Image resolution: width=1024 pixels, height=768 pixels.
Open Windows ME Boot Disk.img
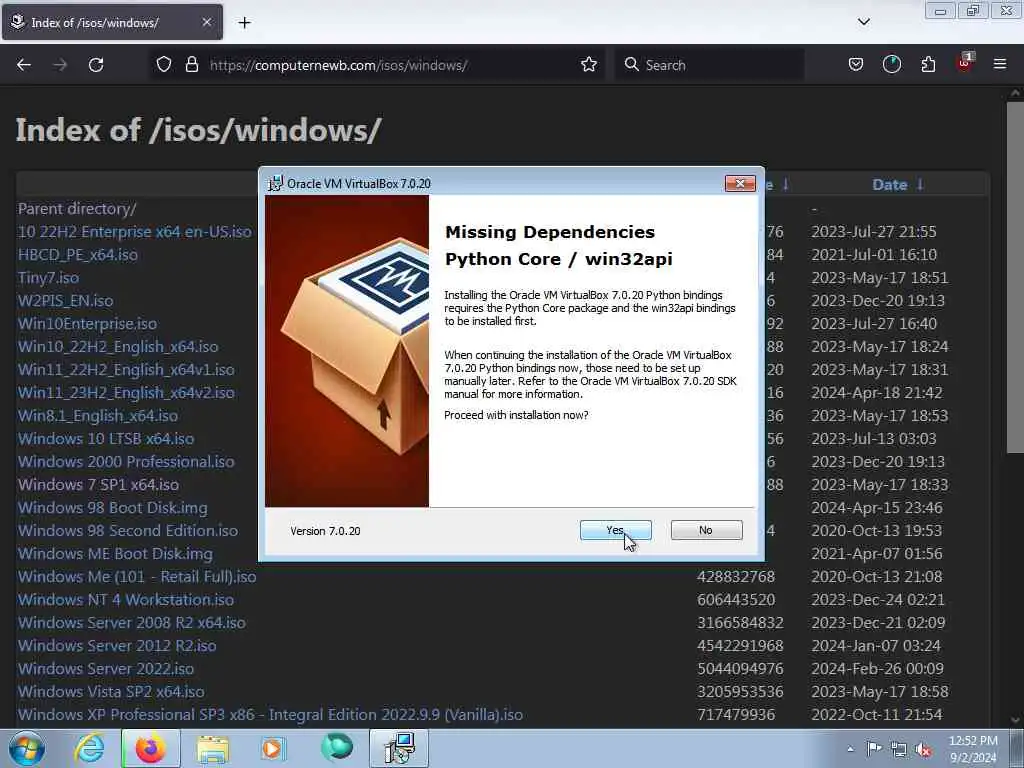coord(115,553)
